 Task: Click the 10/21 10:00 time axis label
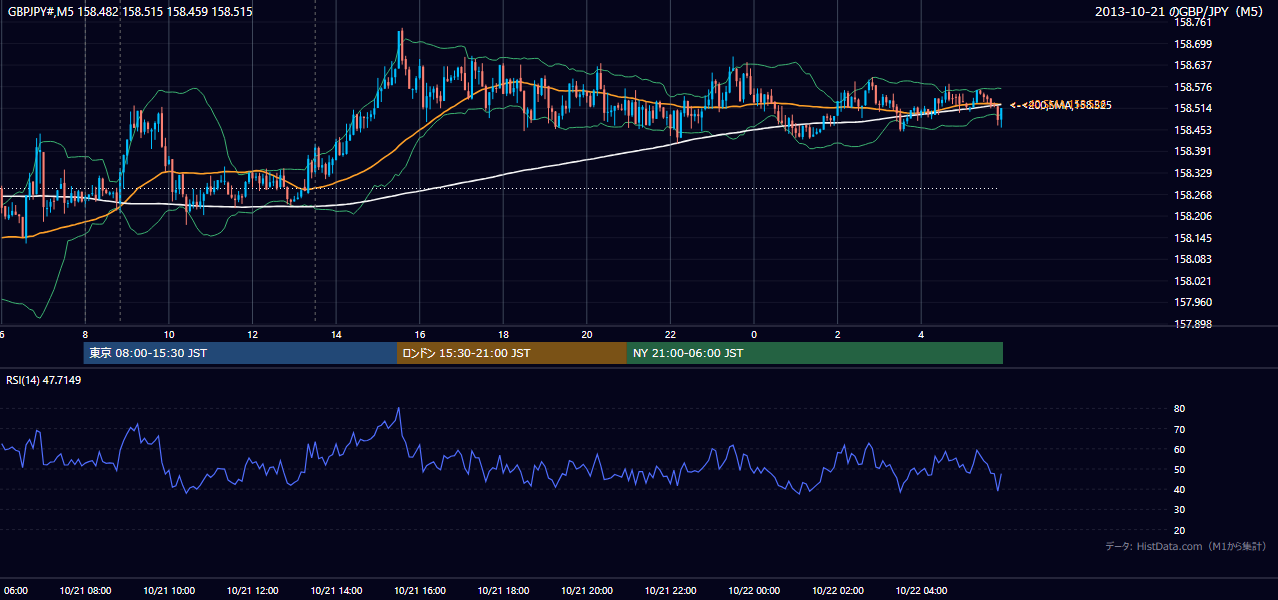(x=169, y=591)
